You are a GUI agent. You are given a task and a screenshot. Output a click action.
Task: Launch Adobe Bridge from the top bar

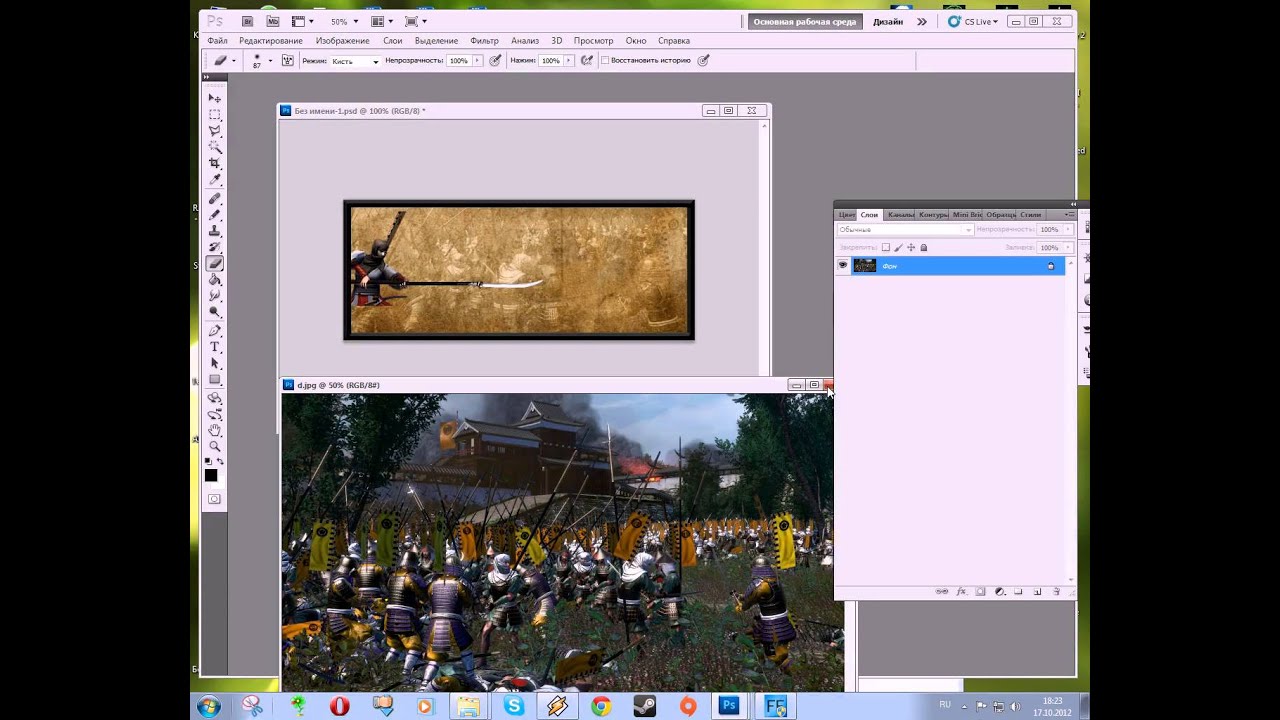point(248,21)
